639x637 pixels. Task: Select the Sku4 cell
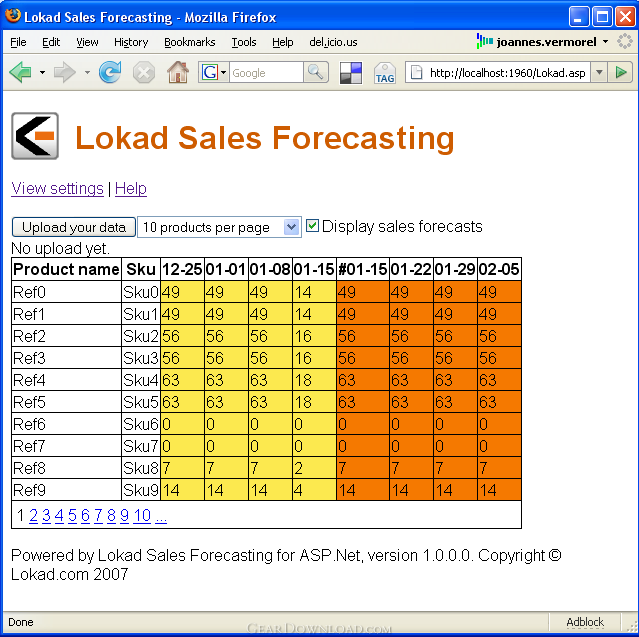tap(141, 380)
